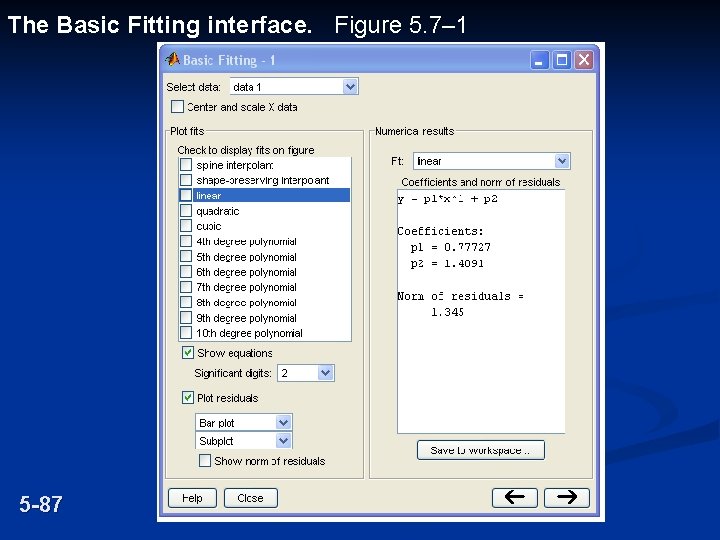Check the linear fit box

click(186, 195)
